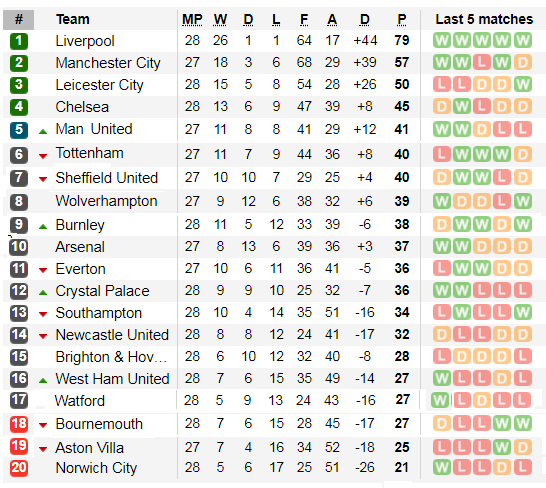Click Last 5 matches column header
546x488 pixels.
[x=484, y=19]
